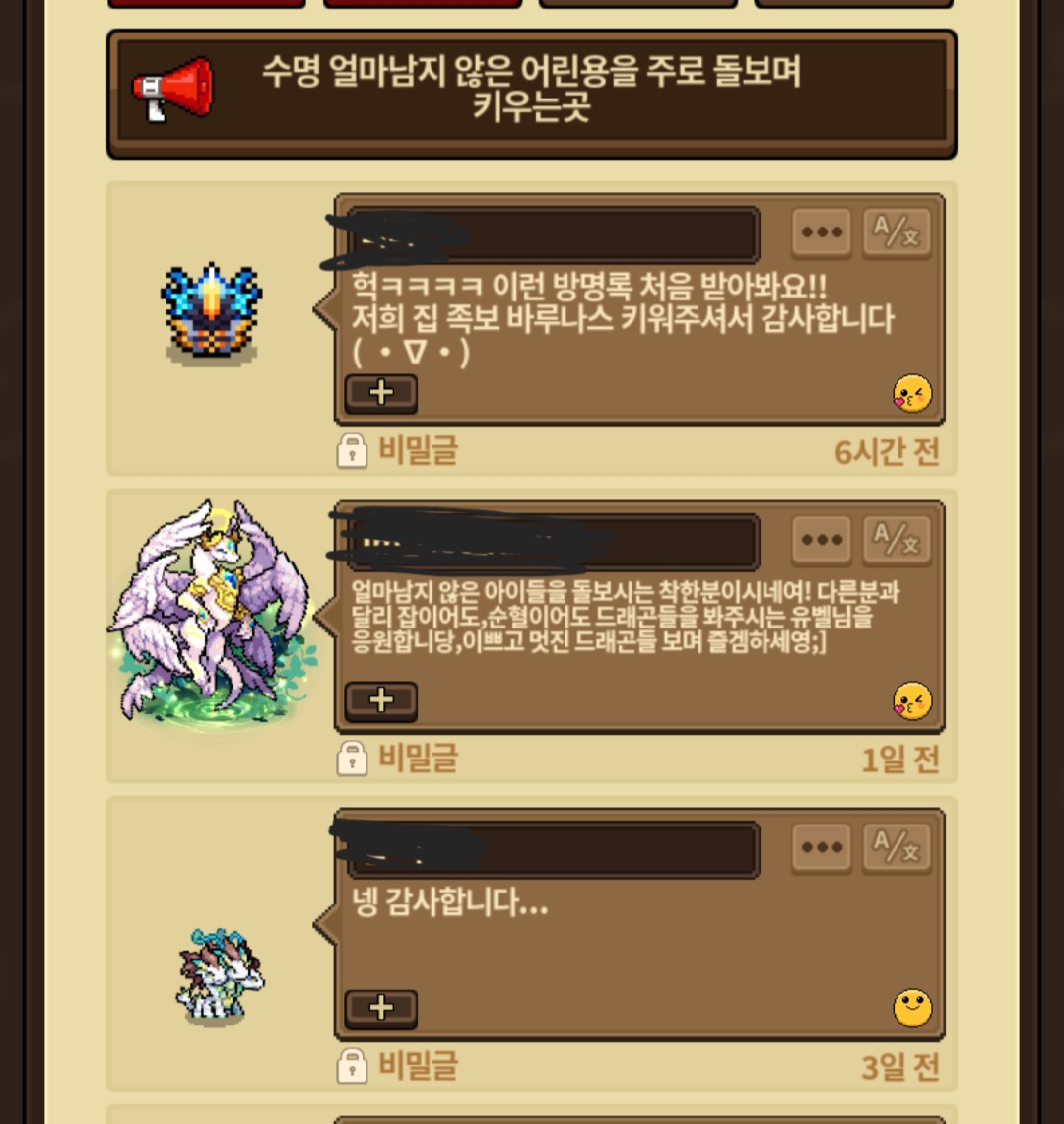The height and width of the screenshot is (1124, 1064).
Task: Select the white winged dragon avatar
Action: [x=214, y=615]
